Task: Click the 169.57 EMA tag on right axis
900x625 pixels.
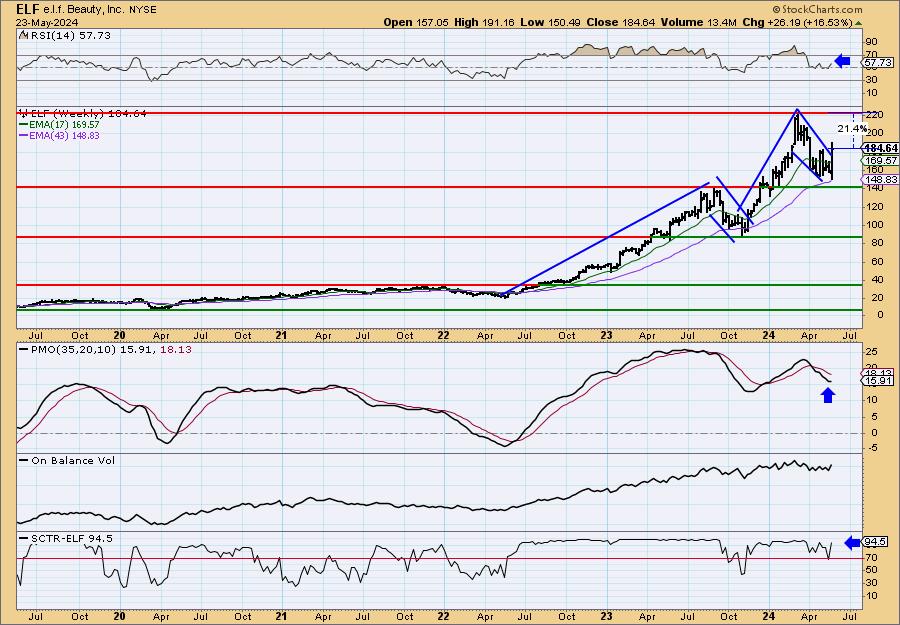Action: pyautogui.click(x=880, y=161)
